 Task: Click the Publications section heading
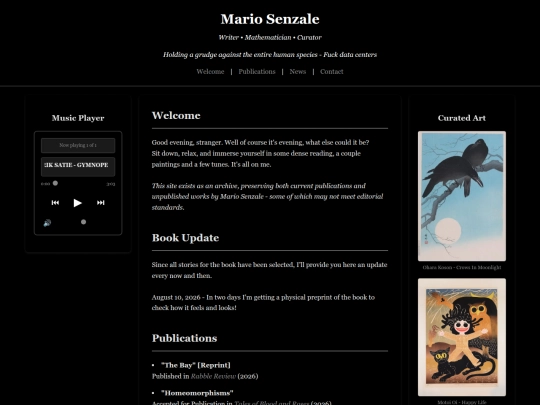point(184,338)
